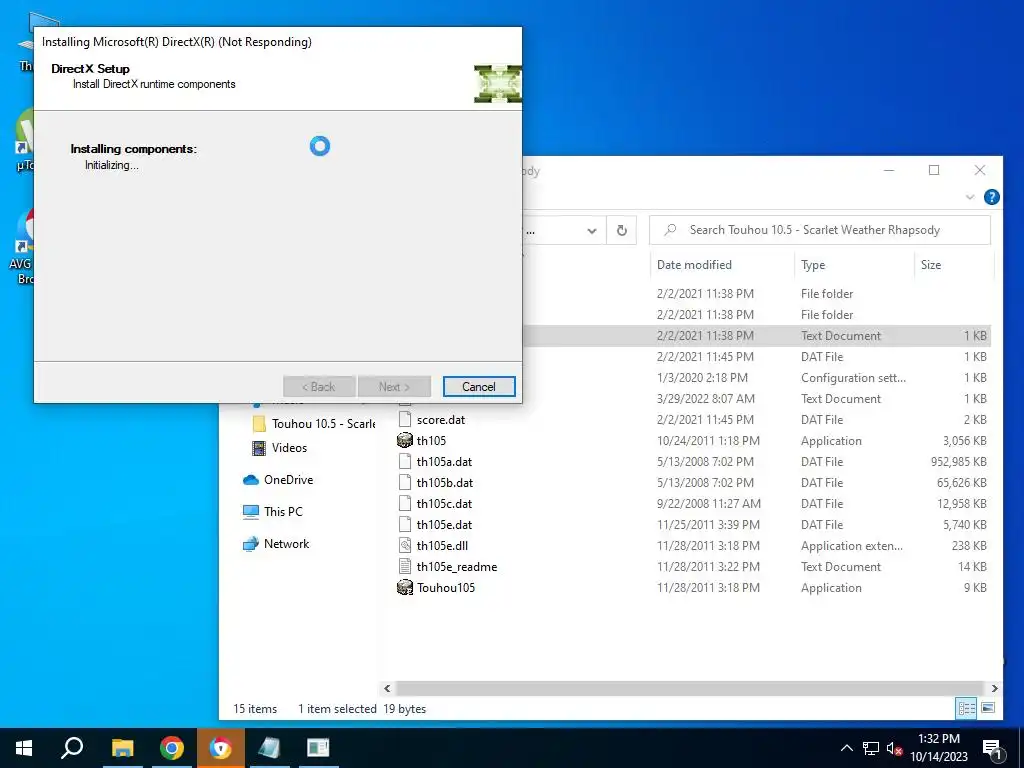
Task: Open the muted volume tray icon
Action: [x=894, y=748]
